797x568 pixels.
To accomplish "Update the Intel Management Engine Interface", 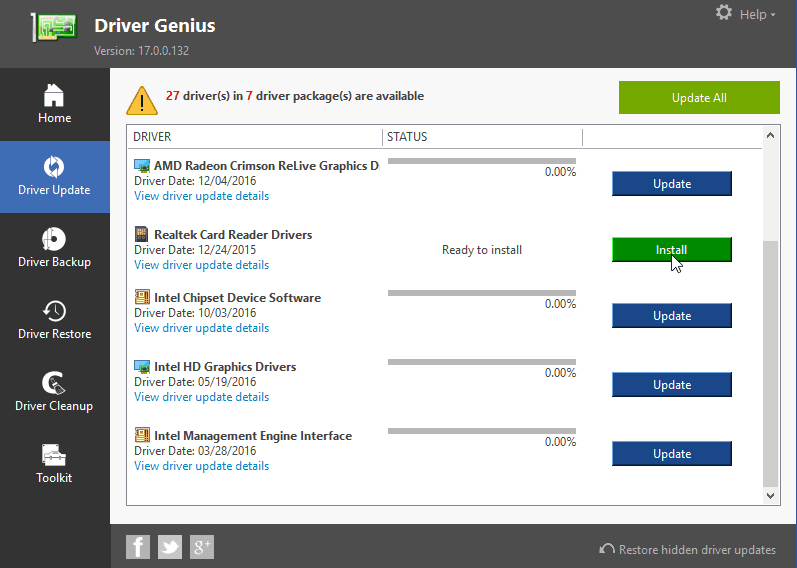I will 671,454.
